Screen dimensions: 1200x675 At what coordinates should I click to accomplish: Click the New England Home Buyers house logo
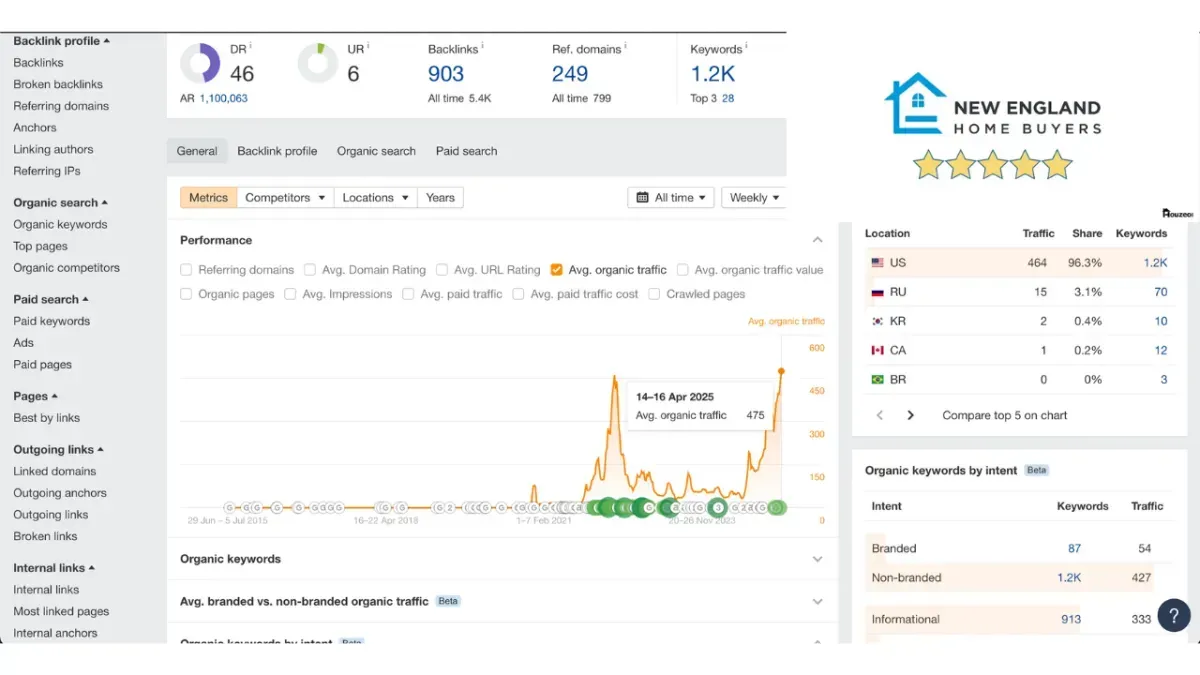[915, 103]
